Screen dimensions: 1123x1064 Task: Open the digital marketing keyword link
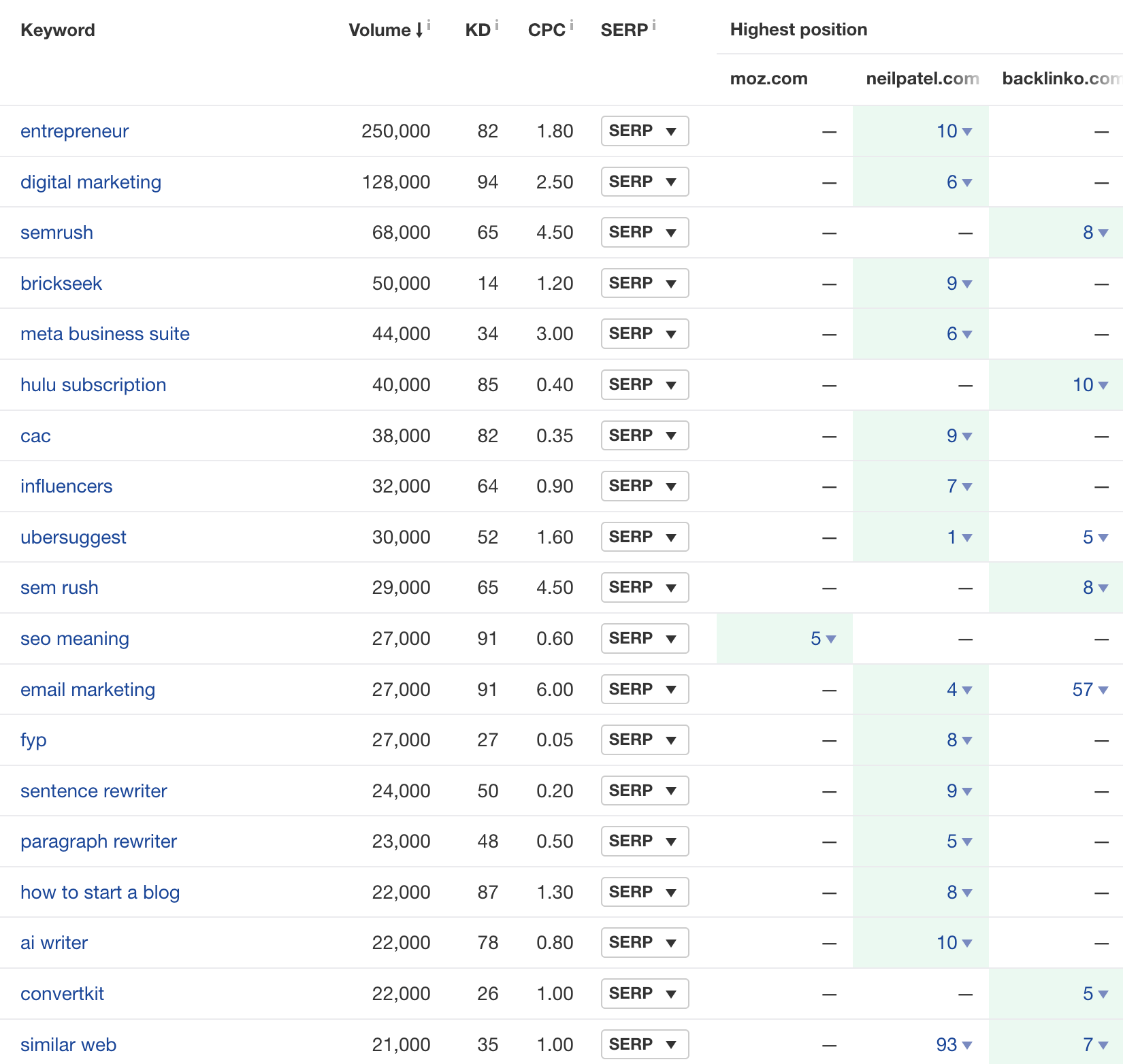[91, 182]
